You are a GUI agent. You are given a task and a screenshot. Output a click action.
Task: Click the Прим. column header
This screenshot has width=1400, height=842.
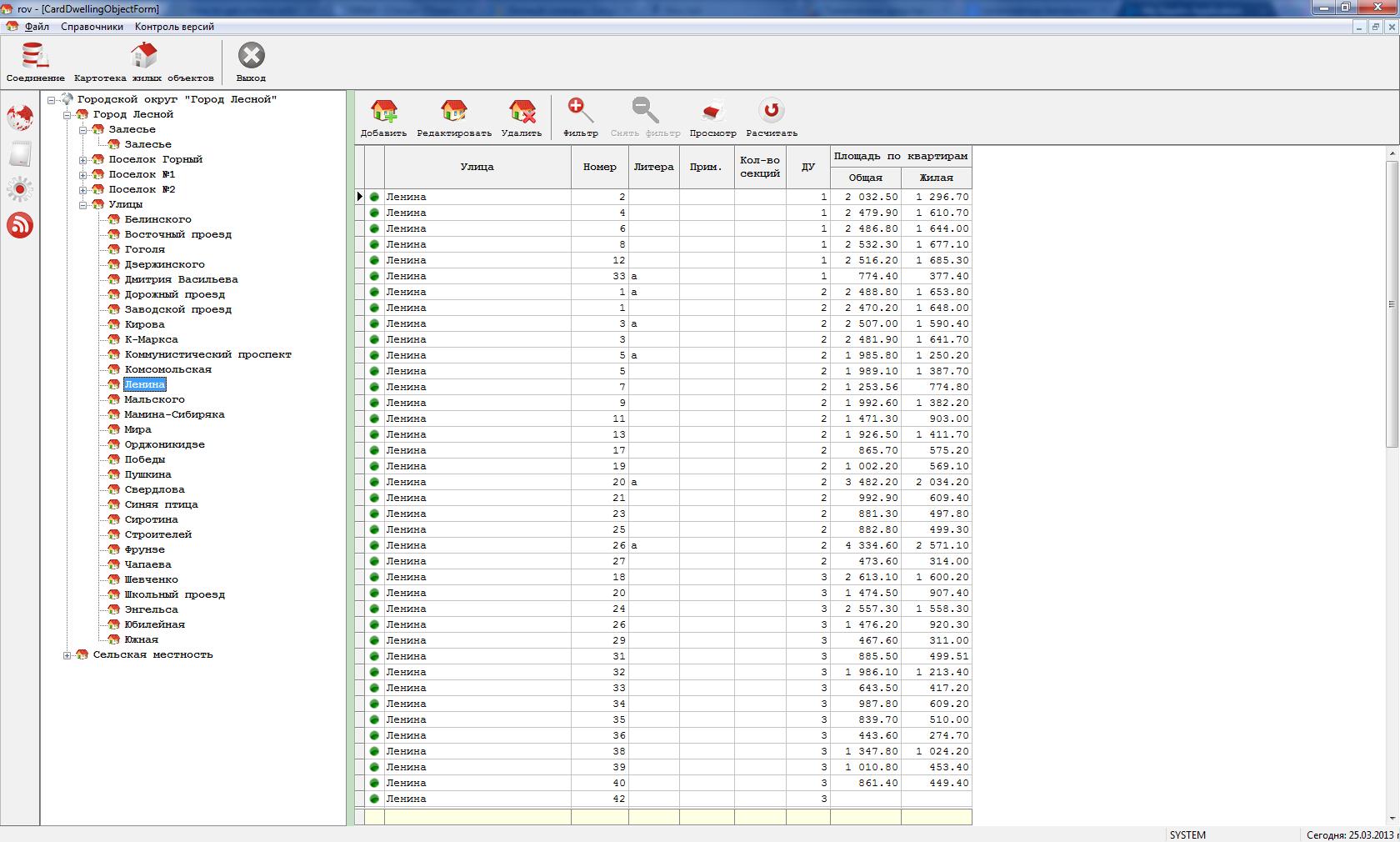click(707, 168)
